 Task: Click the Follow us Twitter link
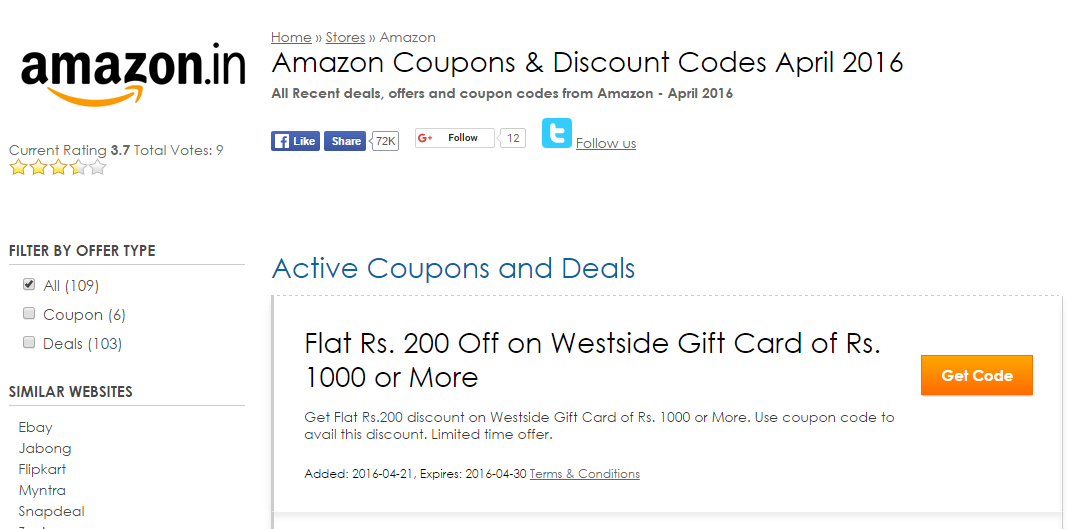(x=606, y=143)
